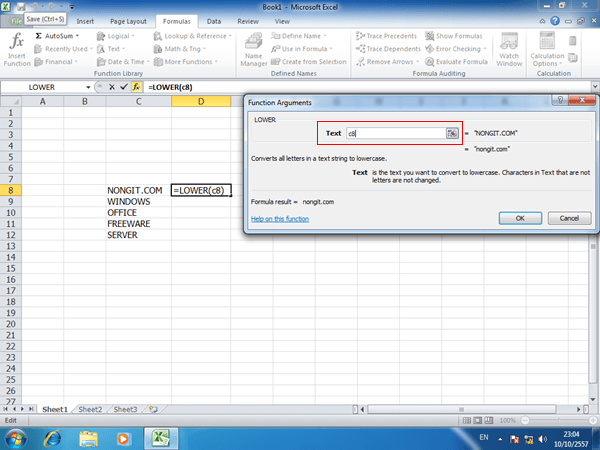Switch to the Data tab
The width and height of the screenshot is (600, 450).
point(214,21)
